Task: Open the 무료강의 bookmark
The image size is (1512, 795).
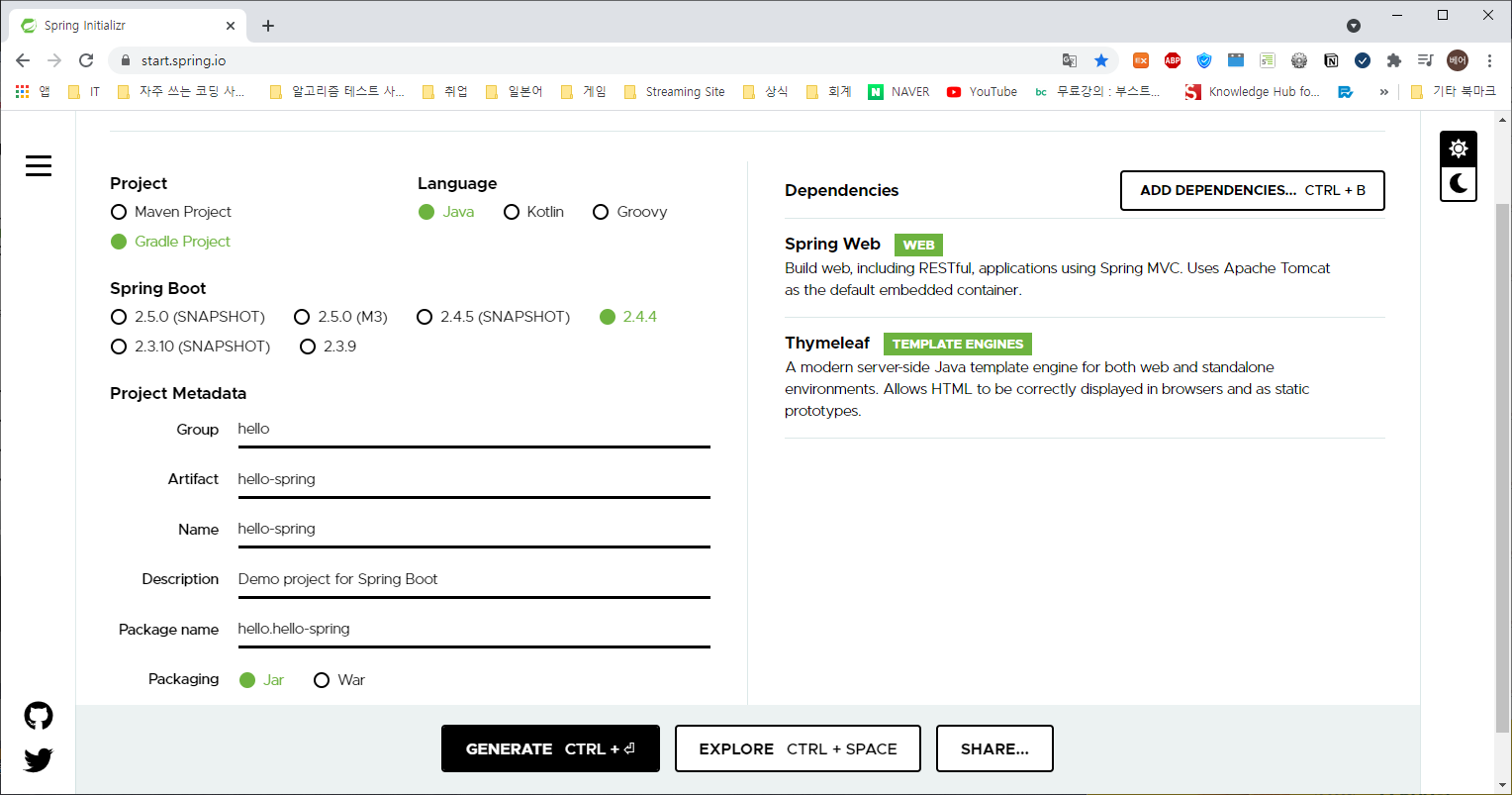Action: [x=1097, y=91]
